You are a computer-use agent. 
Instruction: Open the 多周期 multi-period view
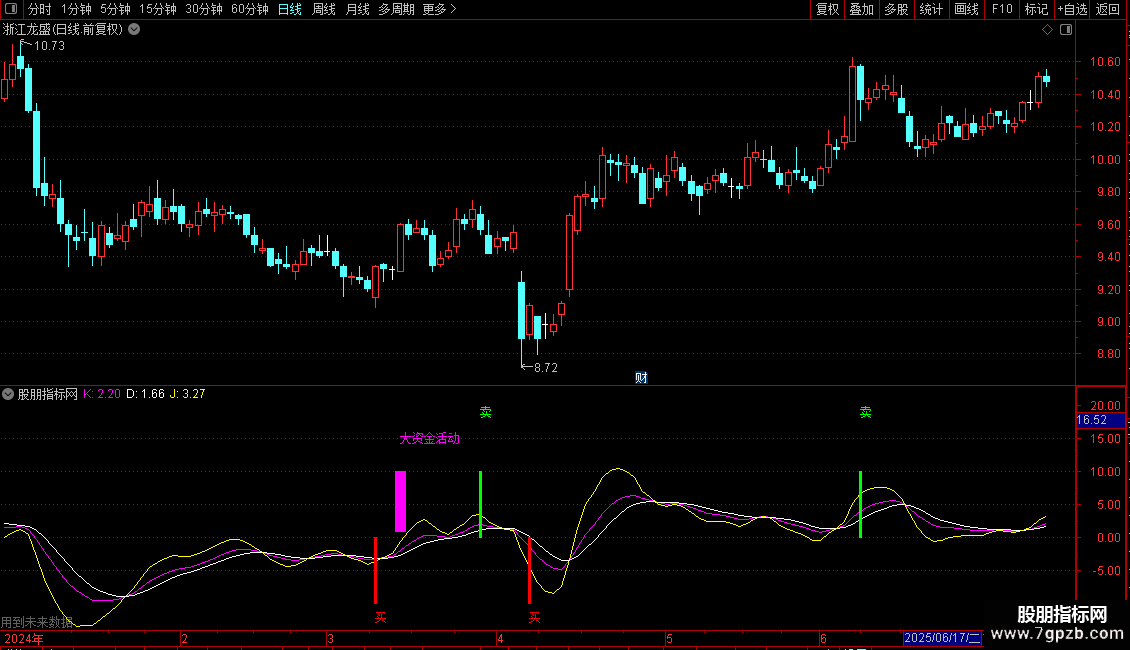(x=396, y=9)
